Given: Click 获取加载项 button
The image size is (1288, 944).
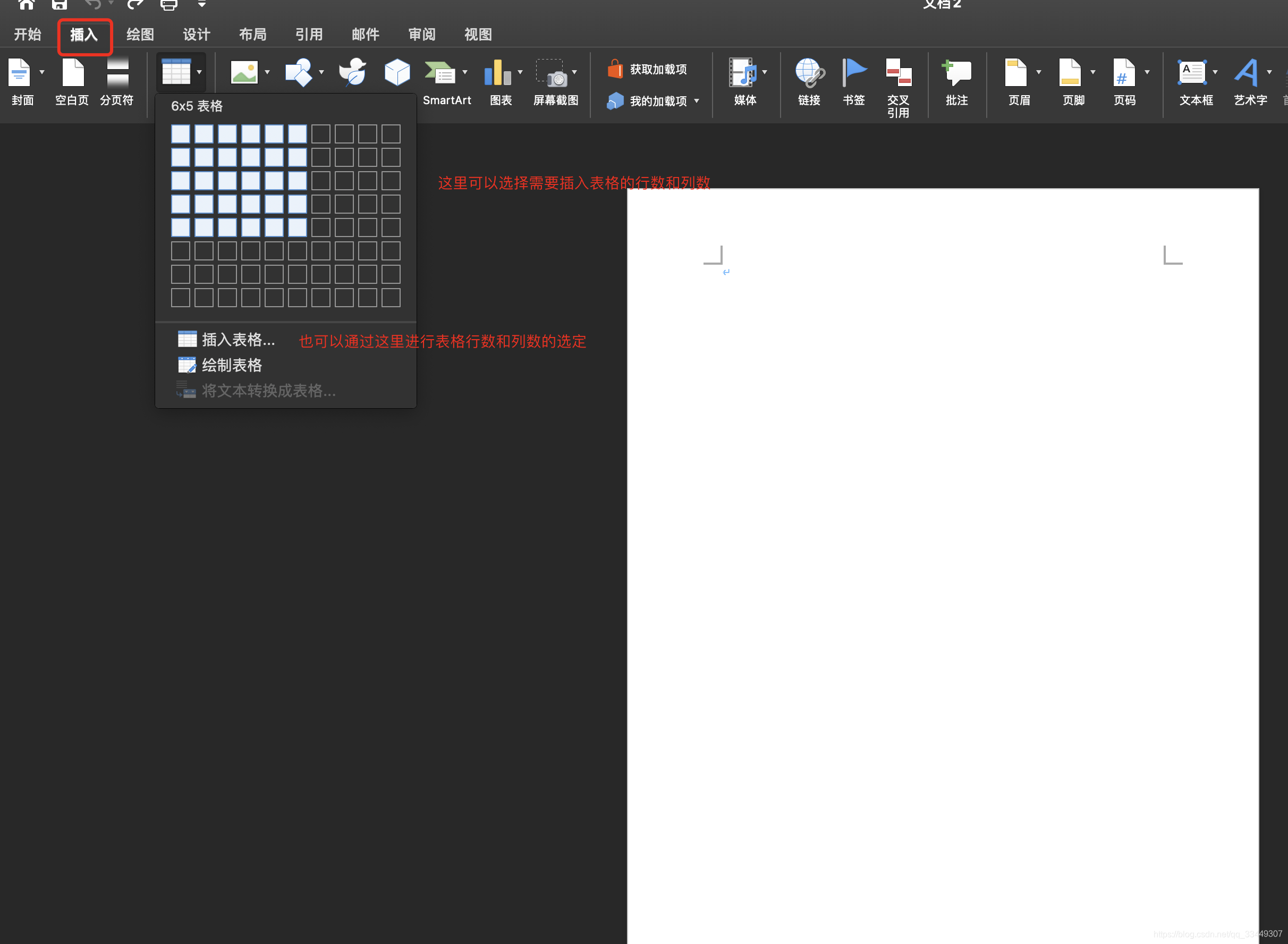Looking at the screenshot, I should tap(658, 70).
